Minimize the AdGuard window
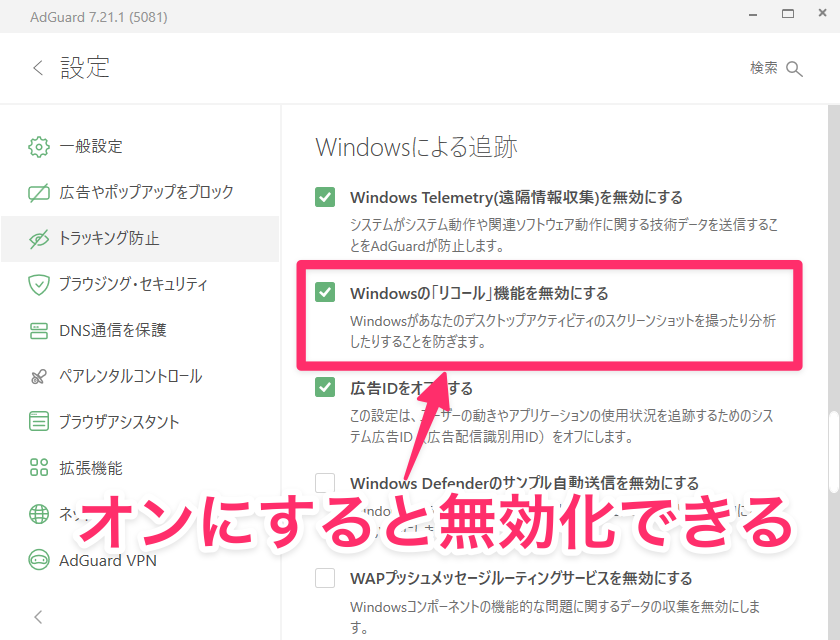Screen dimensions: 840x640 [753, 15]
